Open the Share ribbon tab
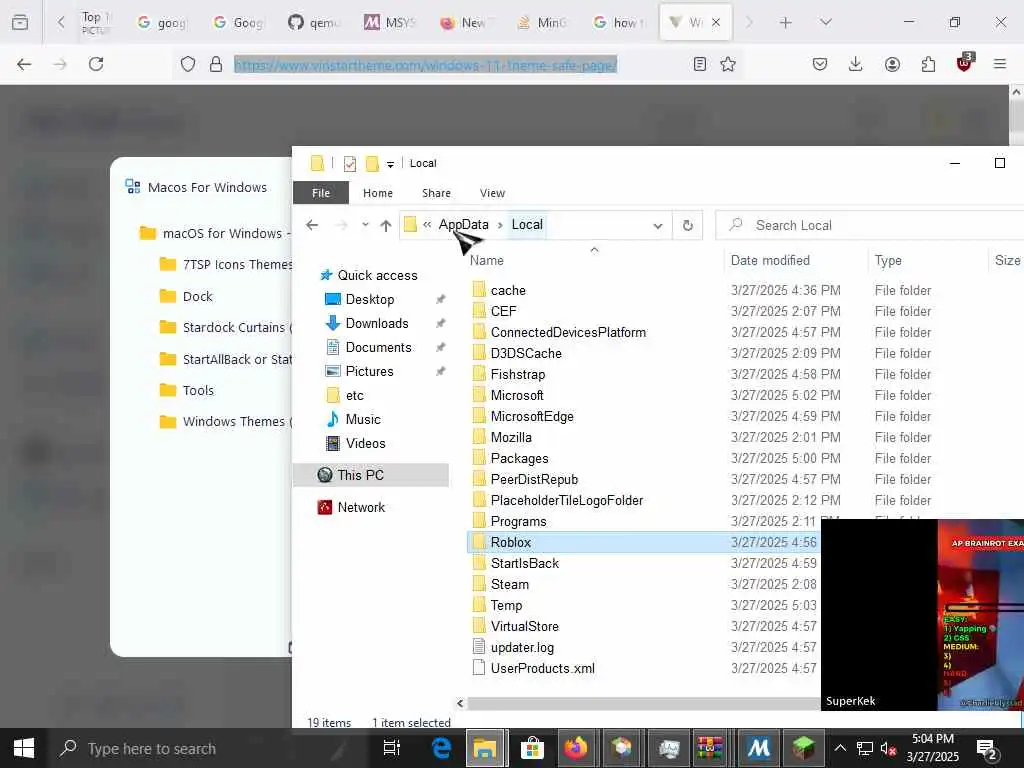Screen dimensions: 1024x768 (x=436, y=193)
